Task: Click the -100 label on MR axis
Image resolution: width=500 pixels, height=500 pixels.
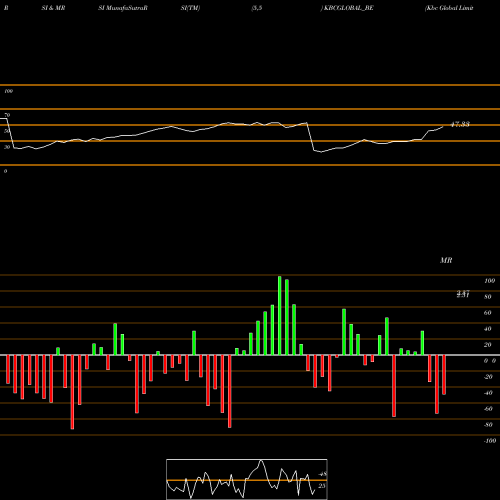Action: click(x=490, y=441)
